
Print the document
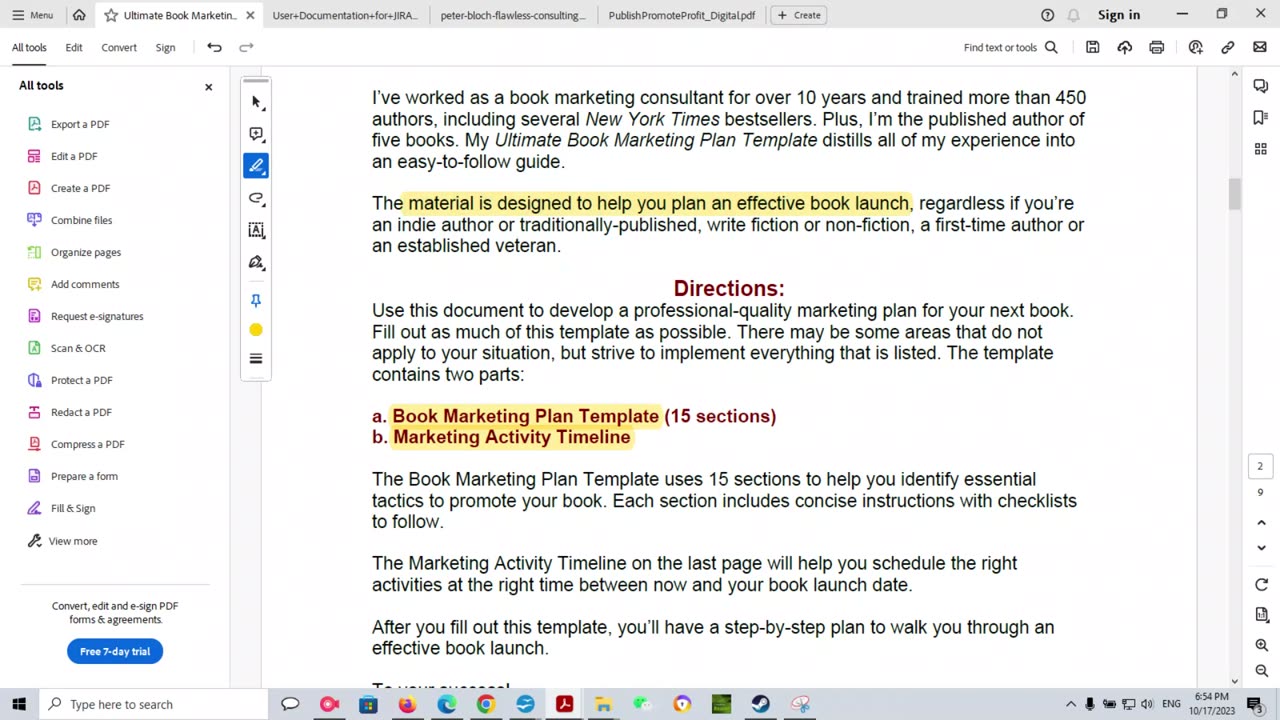tap(1157, 47)
